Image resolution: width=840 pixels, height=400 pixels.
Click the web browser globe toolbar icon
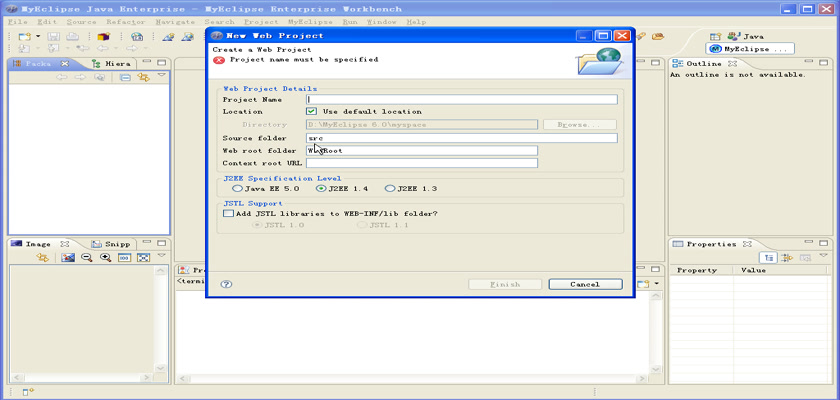(137, 36)
